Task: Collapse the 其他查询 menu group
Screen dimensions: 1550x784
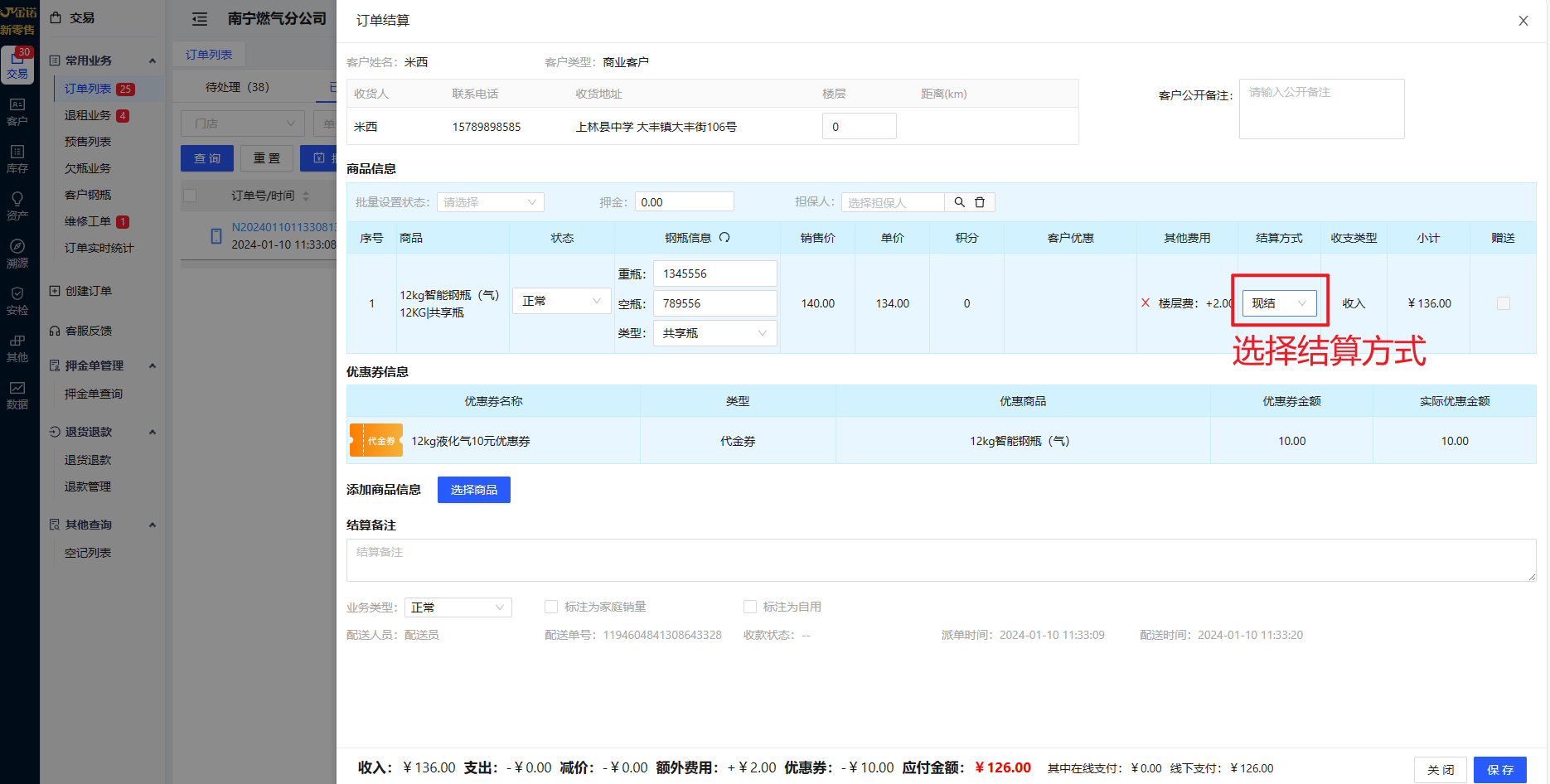Action: tap(153, 525)
